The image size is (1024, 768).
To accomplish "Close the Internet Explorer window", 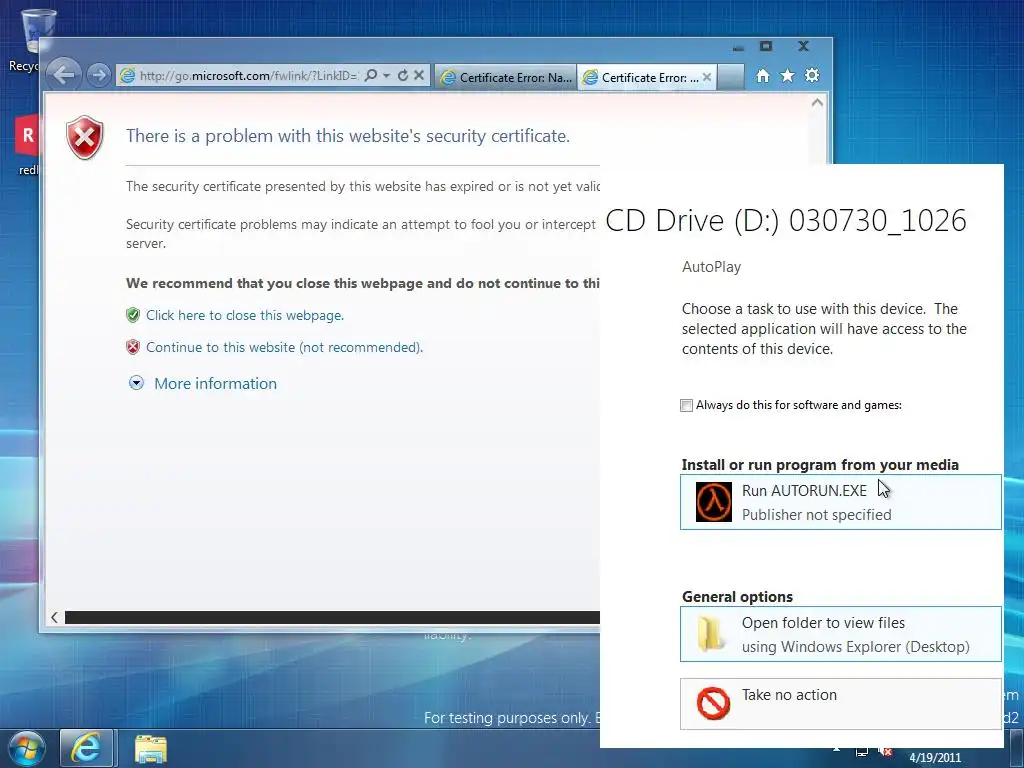I will (x=804, y=46).
